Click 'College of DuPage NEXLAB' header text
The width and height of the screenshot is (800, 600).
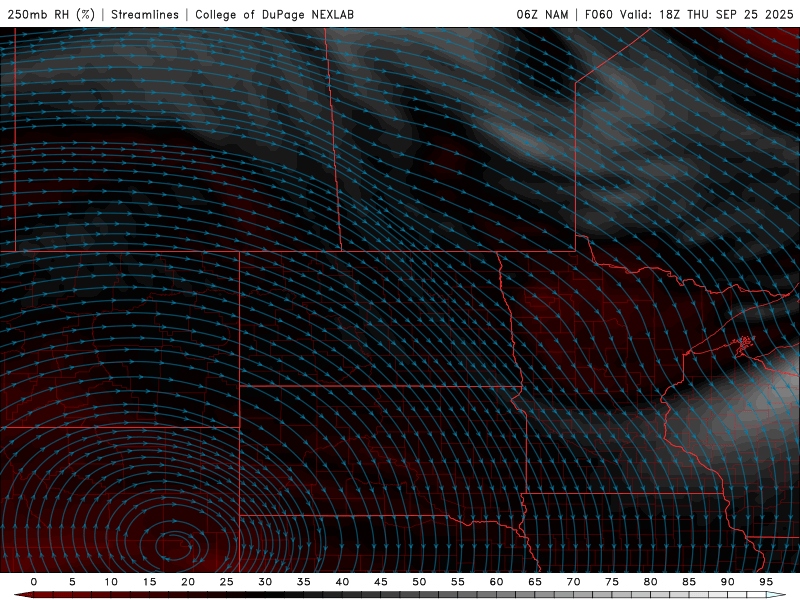pos(274,14)
